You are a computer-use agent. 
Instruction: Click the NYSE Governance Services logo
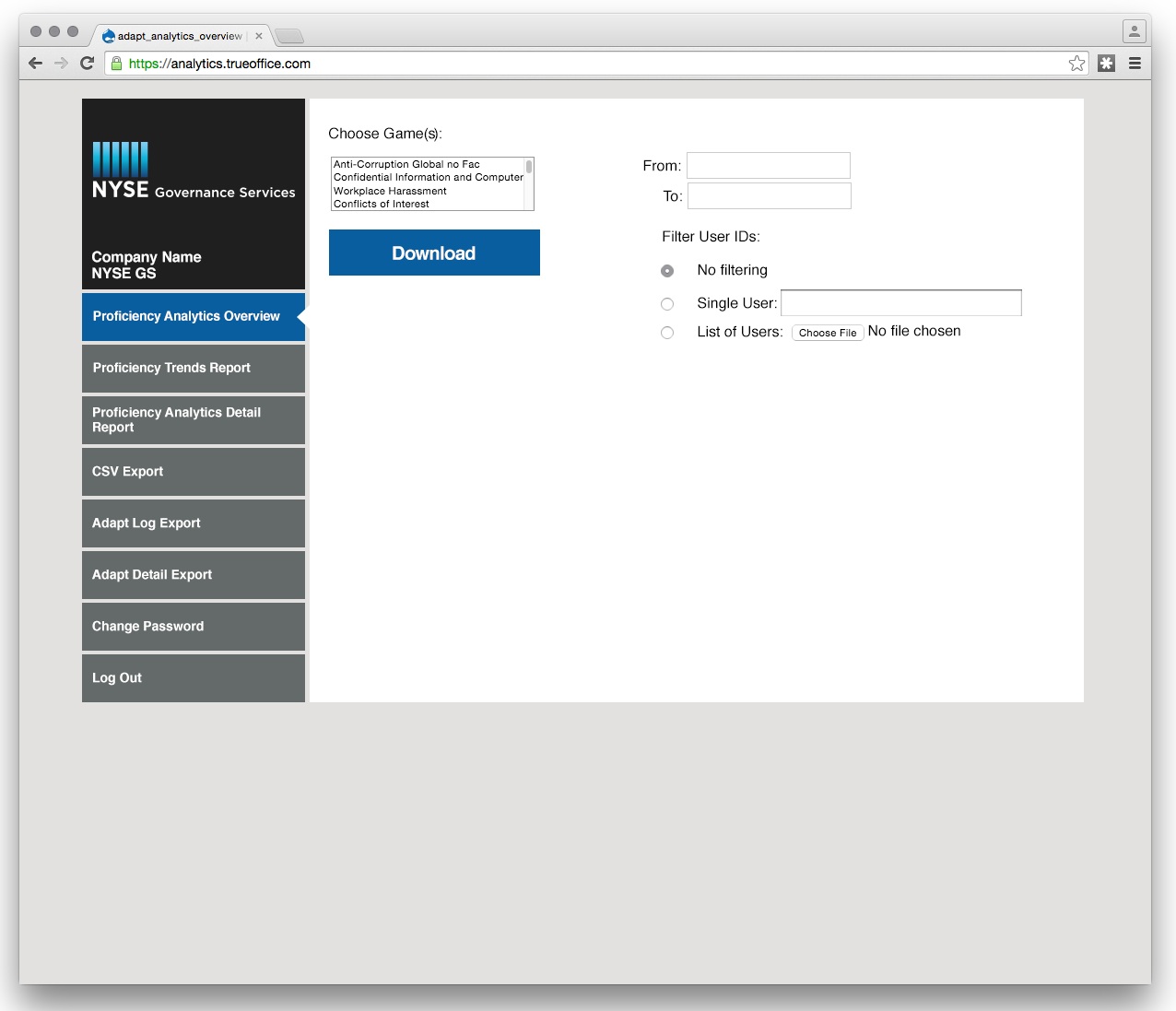pyautogui.click(x=194, y=171)
